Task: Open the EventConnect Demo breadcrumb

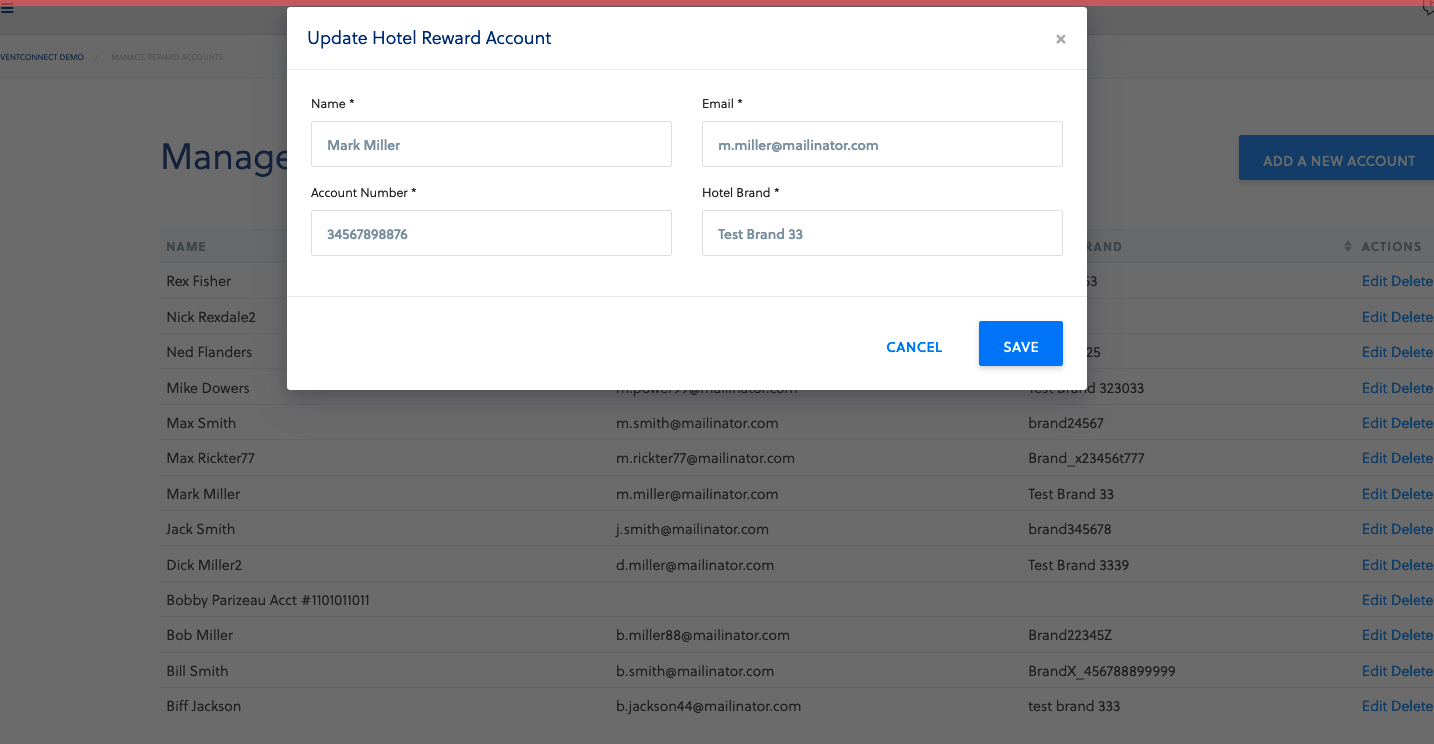Action: pyautogui.click(x=42, y=57)
